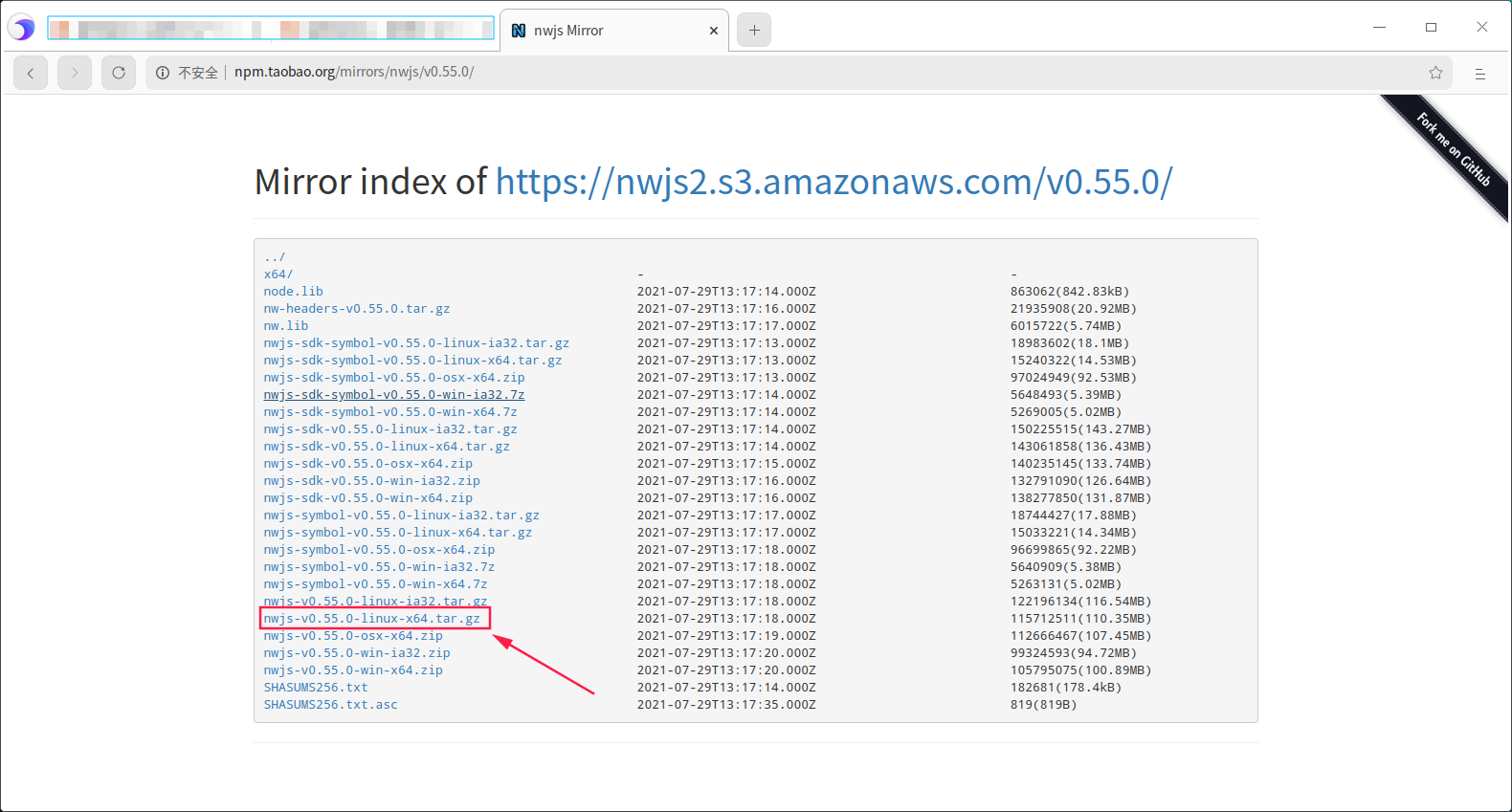This screenshot has width=1512, height=812.
Task: Open the Fork me on GitHub ribbon
Action: (x=1454, y=150)
